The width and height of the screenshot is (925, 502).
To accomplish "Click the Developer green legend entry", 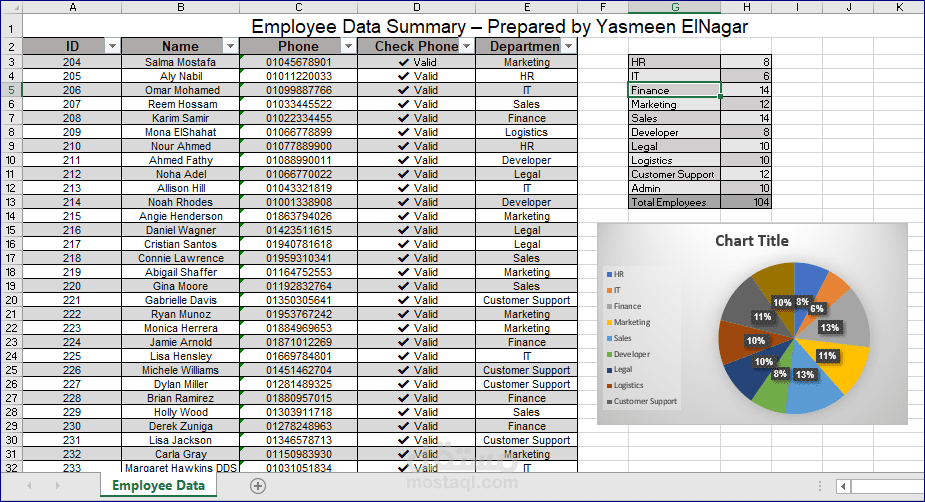I will click(628, 354).
